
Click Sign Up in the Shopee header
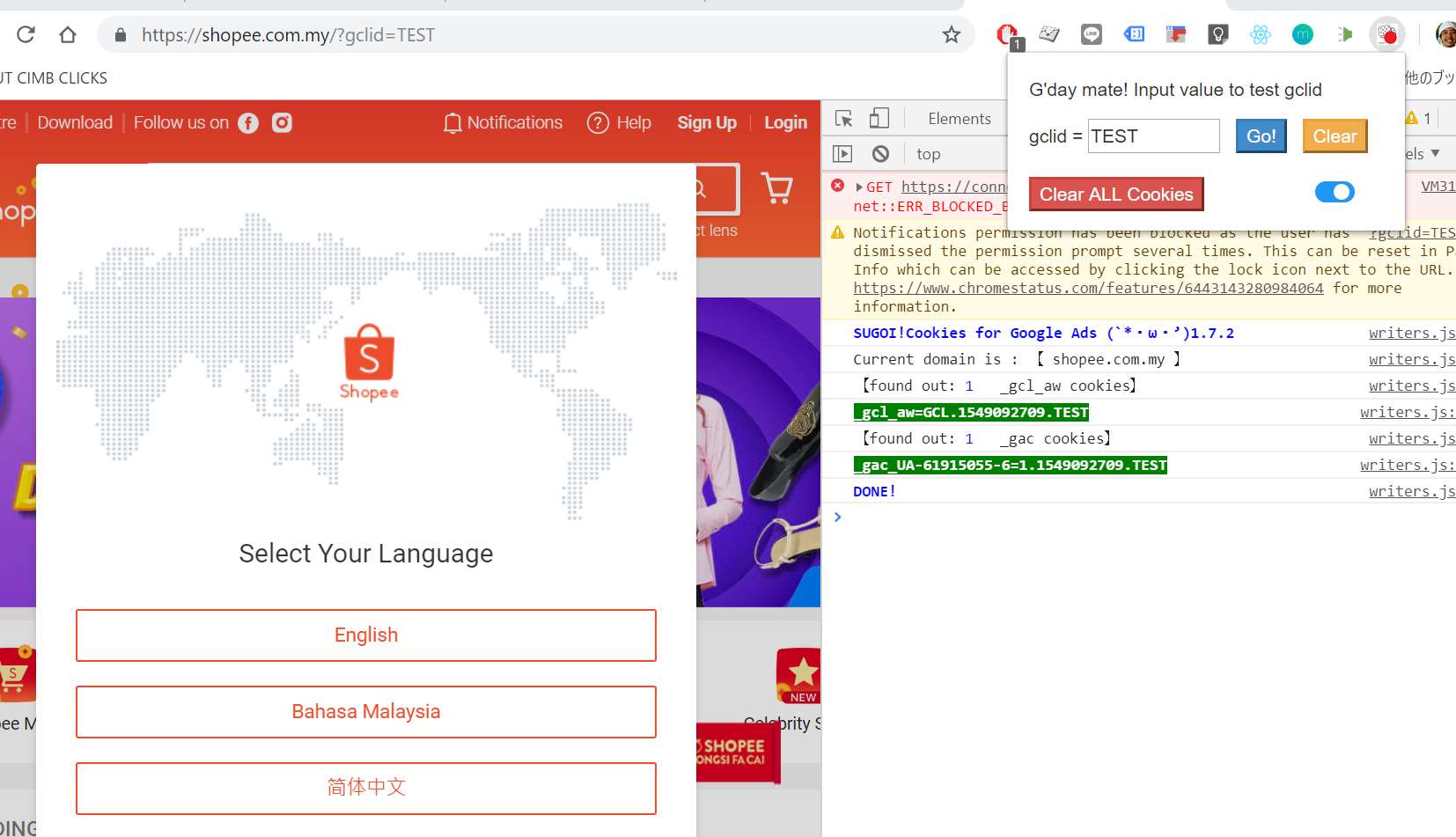(707, 123)
